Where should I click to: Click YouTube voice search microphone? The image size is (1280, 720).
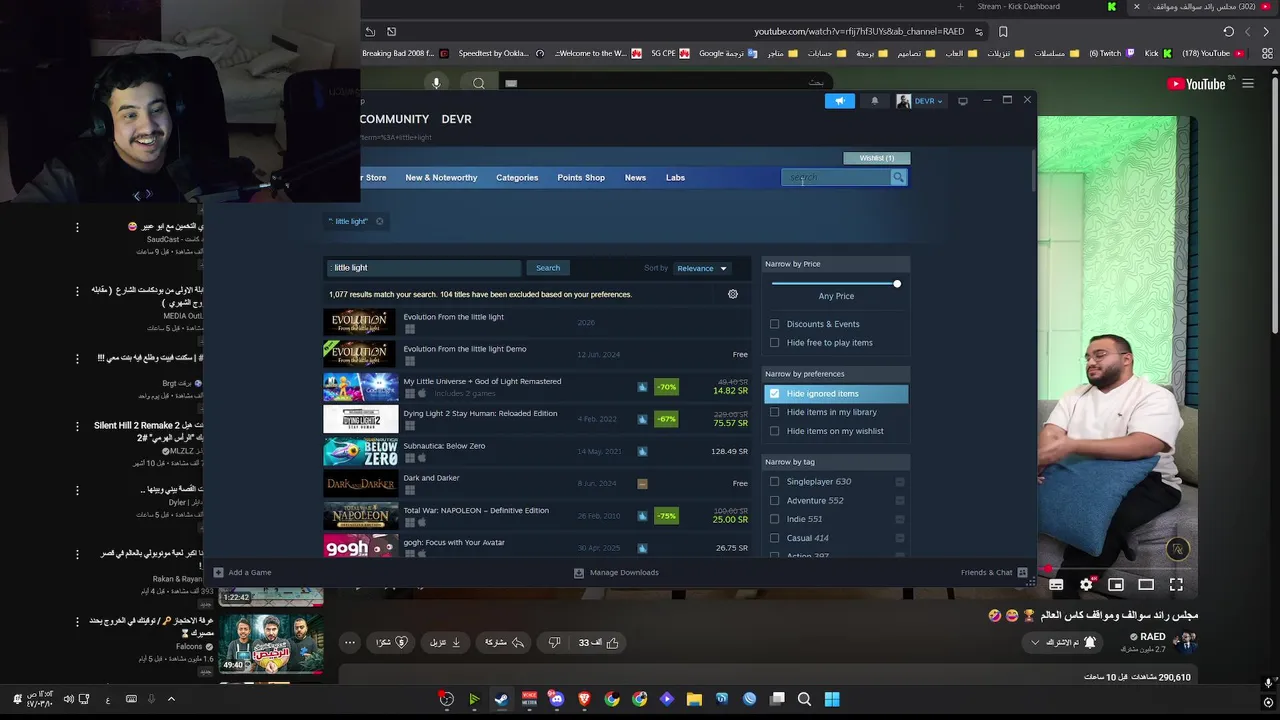tap(436, 83)
